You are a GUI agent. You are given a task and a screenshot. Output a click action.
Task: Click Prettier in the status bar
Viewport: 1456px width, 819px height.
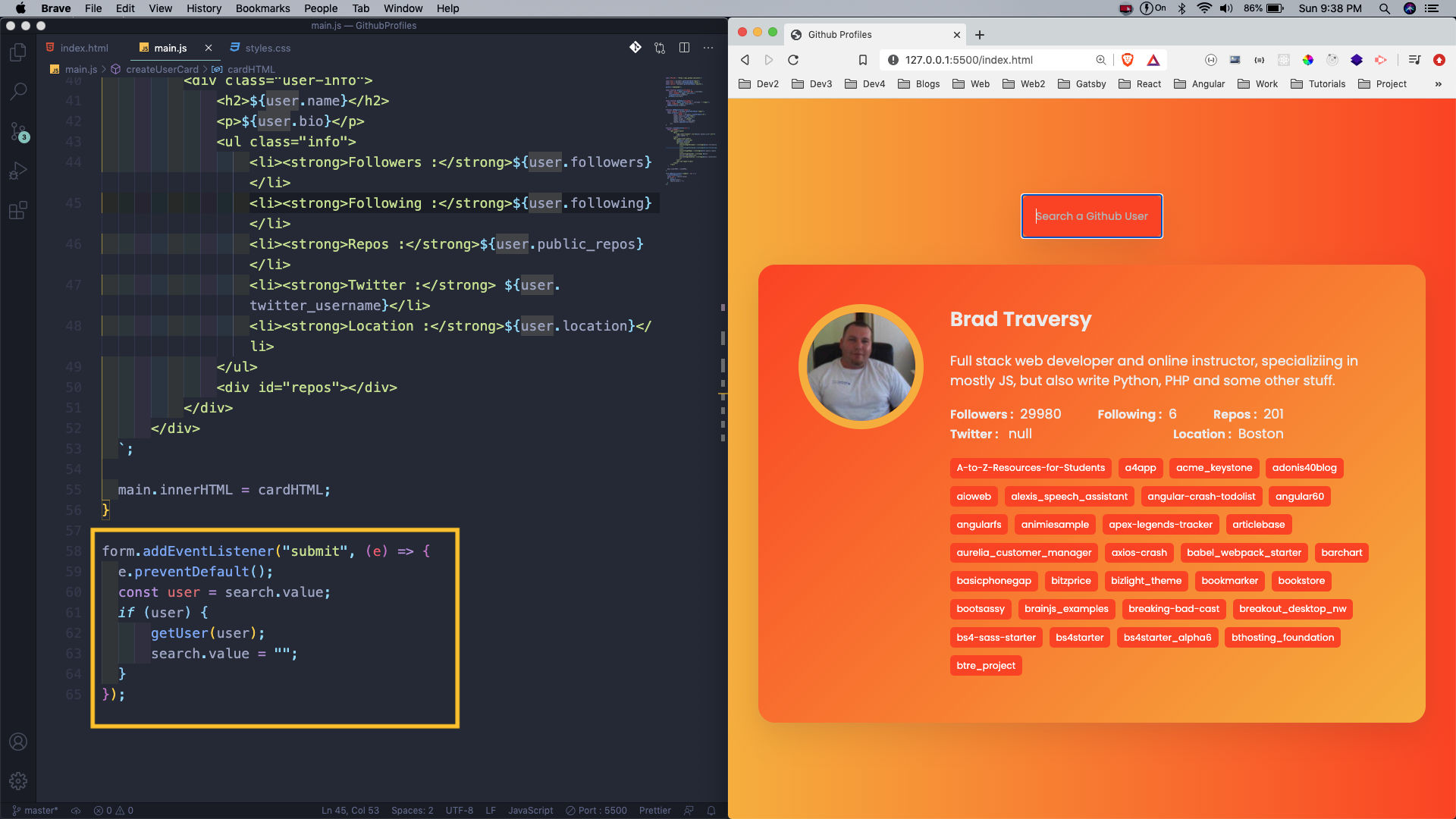point(654,811)
